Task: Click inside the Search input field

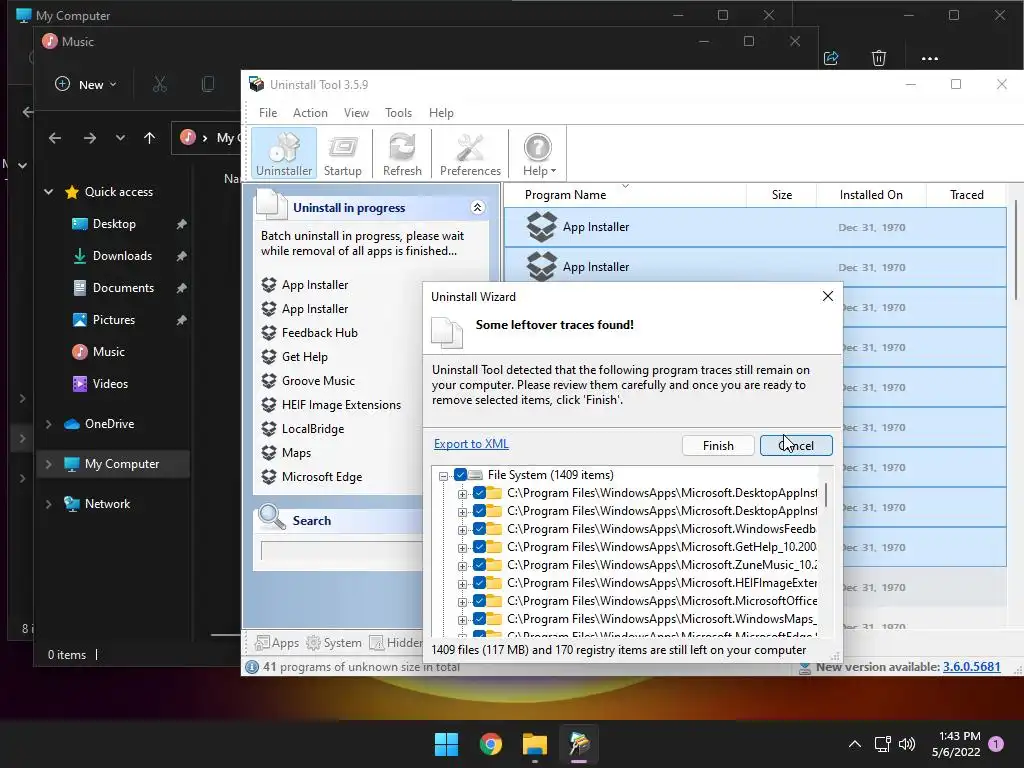Action: (342, 551)
